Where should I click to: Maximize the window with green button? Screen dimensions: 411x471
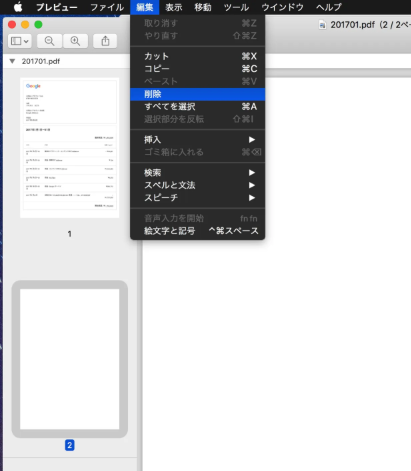[38, 25]
